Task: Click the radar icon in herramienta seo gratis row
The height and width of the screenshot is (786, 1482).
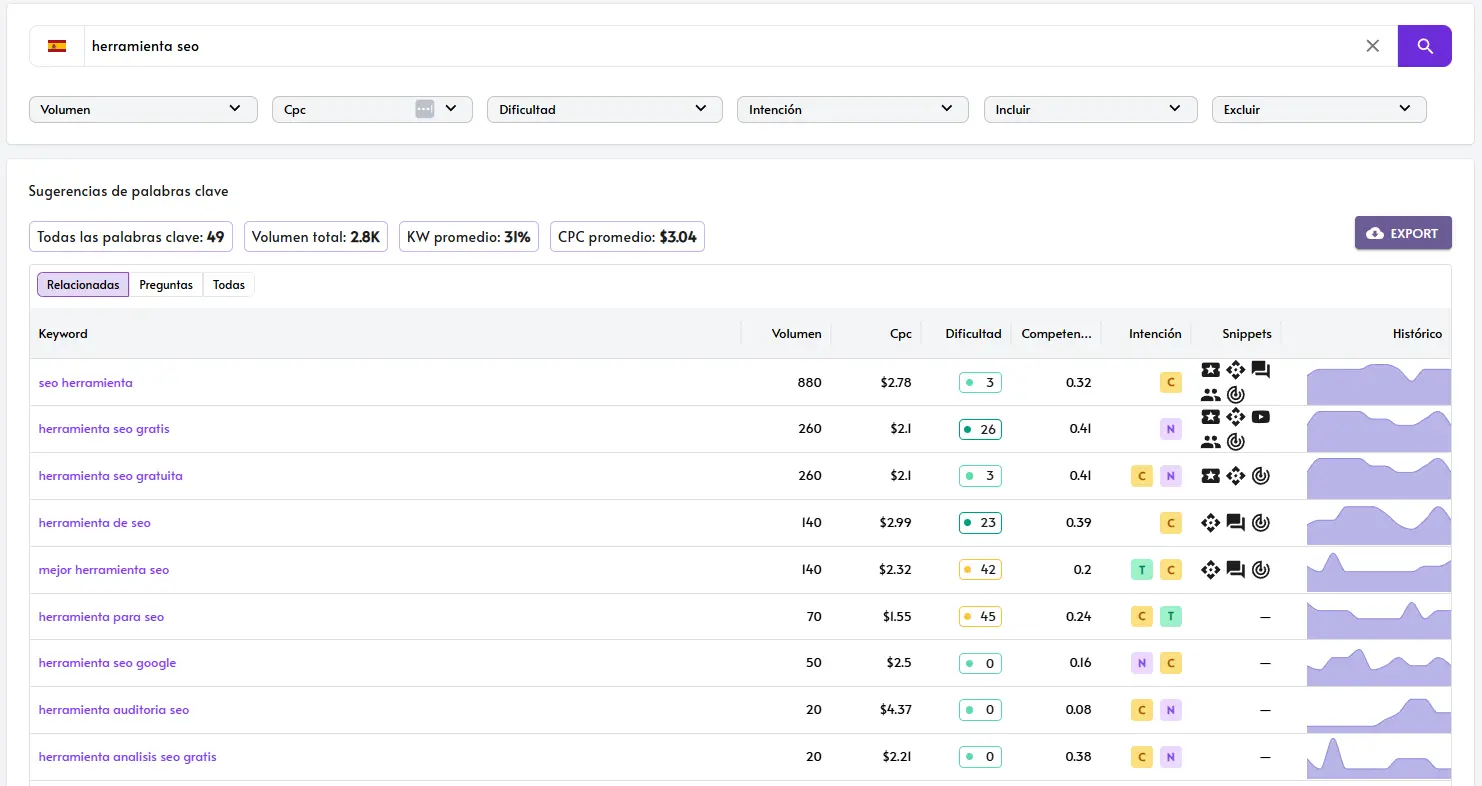Action: (1235, 441)
